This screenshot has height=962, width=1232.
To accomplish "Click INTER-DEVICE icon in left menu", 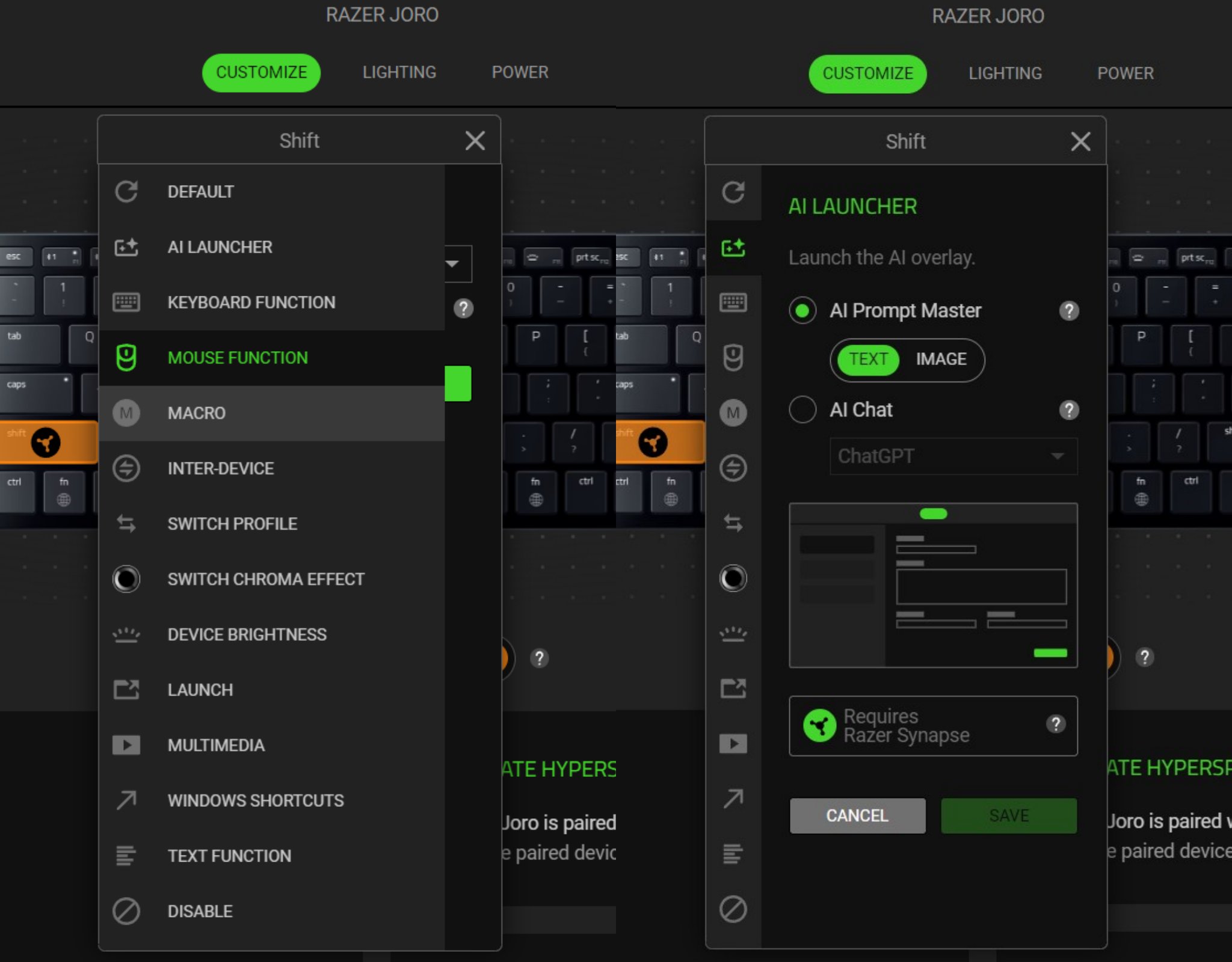I will pos(126,468).
